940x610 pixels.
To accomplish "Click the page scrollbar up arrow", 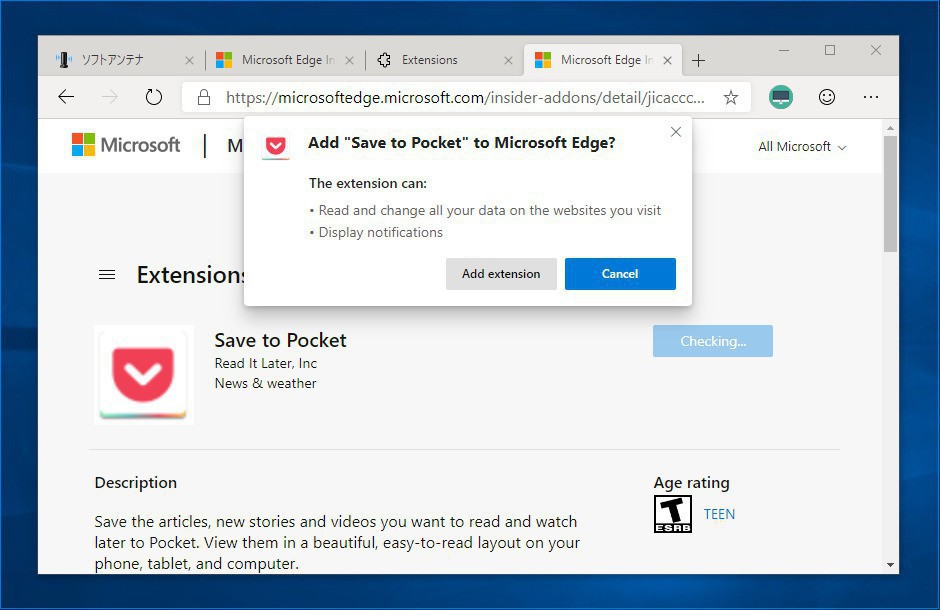I will click(890, 128).
